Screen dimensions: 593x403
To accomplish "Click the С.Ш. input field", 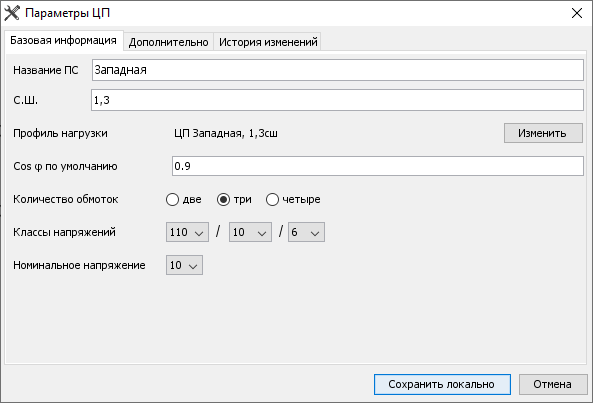I will click(337, 100).
